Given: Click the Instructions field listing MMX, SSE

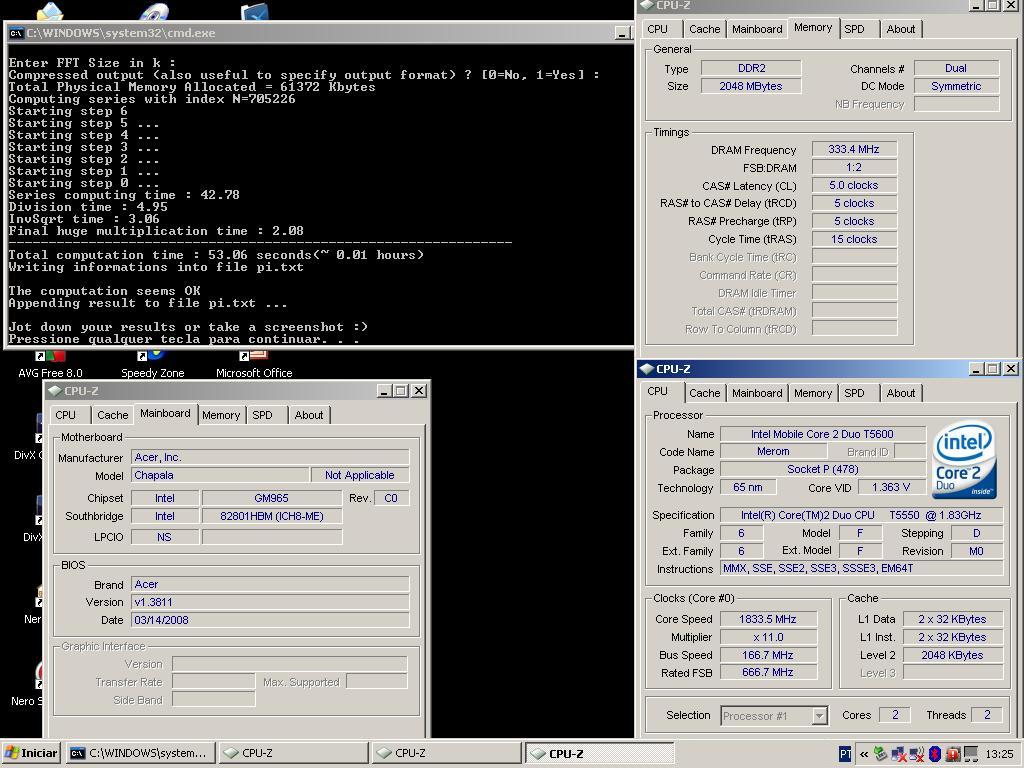Looking at the screenshot, I should tap(861, 569).
